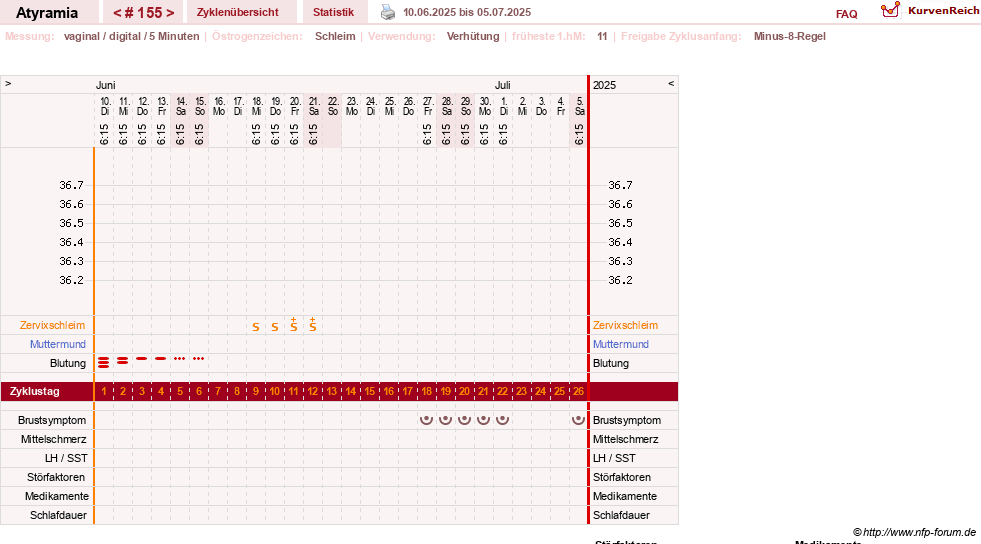Click the left Brustsymptom label
Image resolution: width=981 pixels, height=544 pixels.
[x=52, y=420]
